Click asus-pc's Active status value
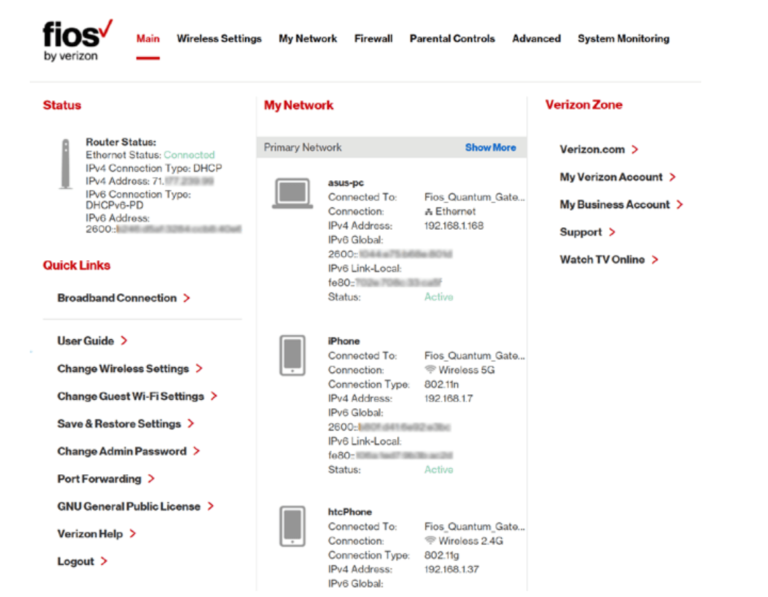 tap(438, 297)
